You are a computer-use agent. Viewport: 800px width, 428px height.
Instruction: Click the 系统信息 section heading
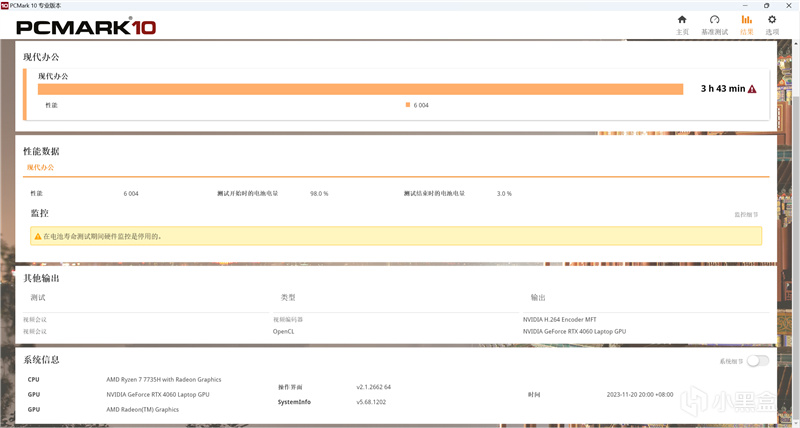click(41, 360)
